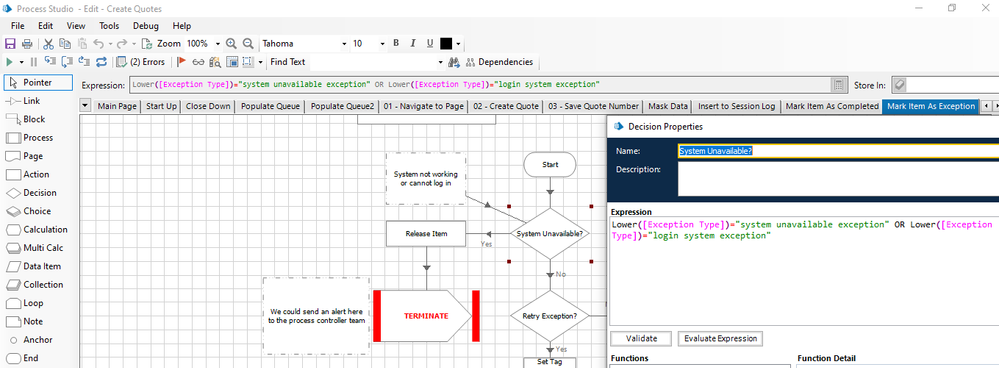Viewport: 999px width, 368px height.
Task: Click the Store In data item field
Action: tap(951, 85)
